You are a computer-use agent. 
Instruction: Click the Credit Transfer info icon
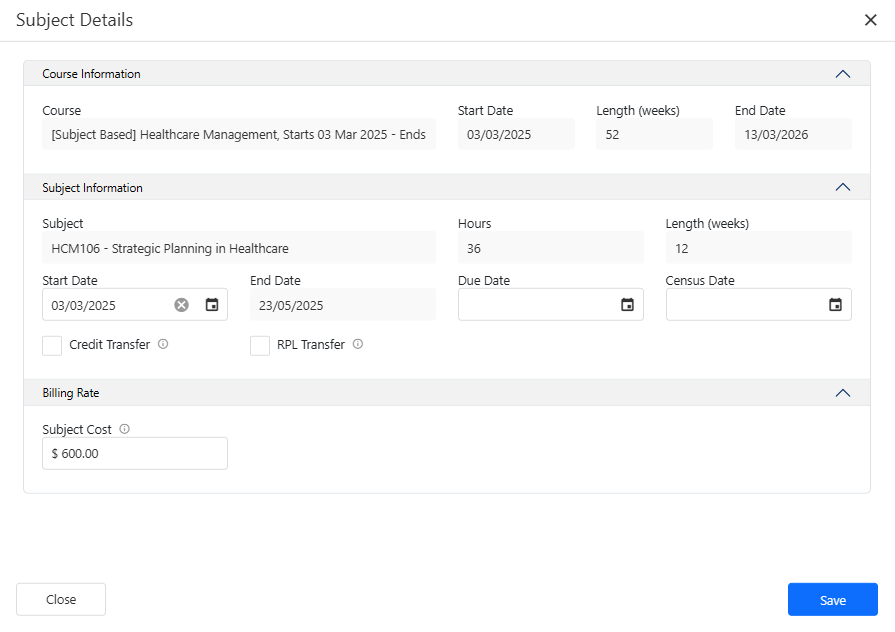(x=163, y=344)
